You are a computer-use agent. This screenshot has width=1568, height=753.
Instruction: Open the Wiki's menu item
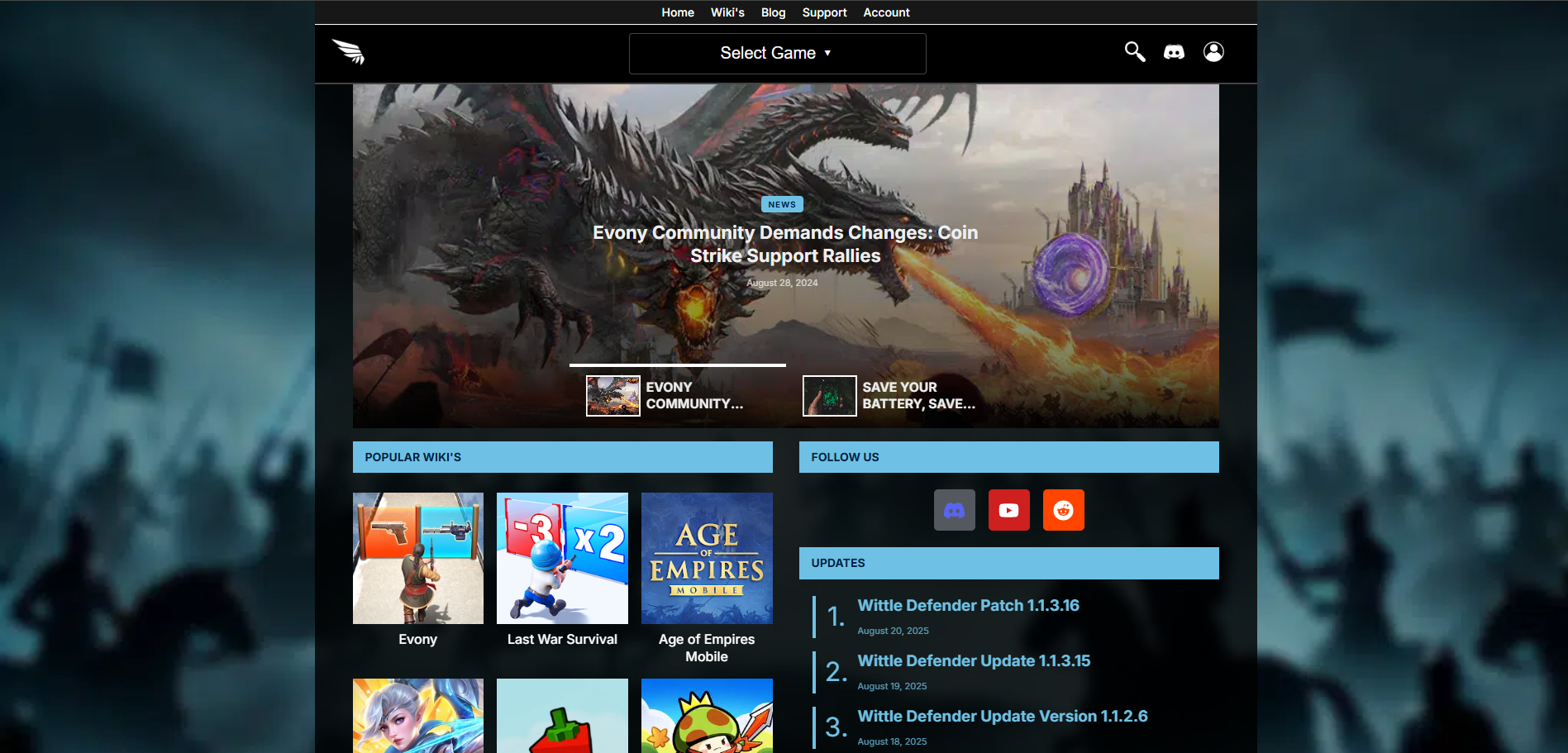tap(727, 12)
